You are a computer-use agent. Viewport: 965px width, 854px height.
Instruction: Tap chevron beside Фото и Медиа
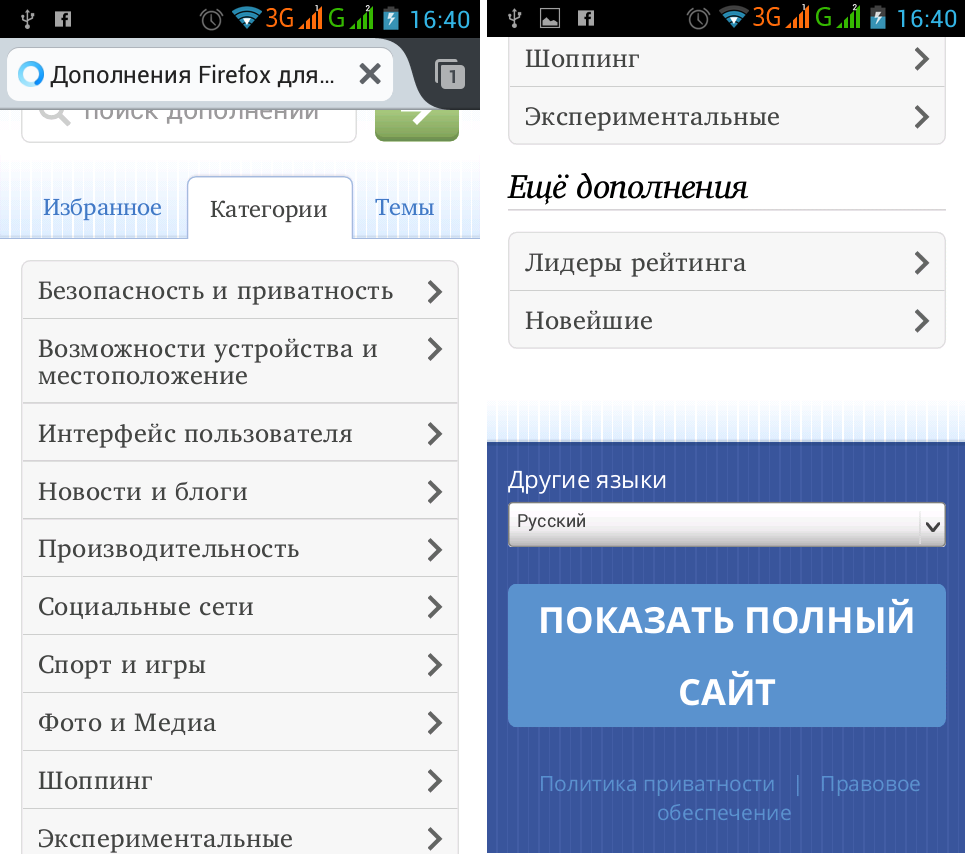click(435, 723)
